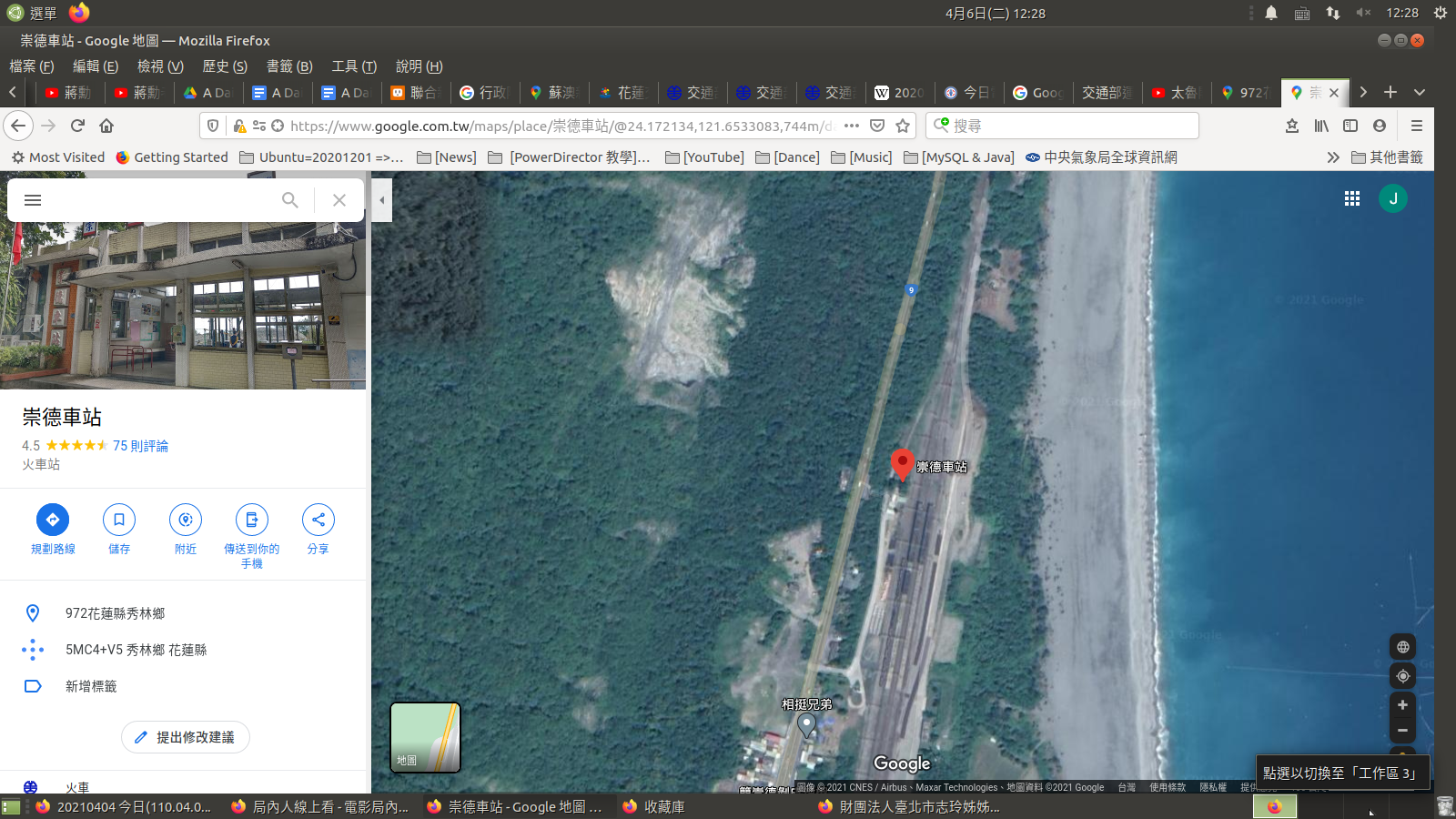Image resolution: width=1456 pixels, height=819 pixels.
Task: Switch to the 花蓮 browser tab
Action: (x=622, y=93)
